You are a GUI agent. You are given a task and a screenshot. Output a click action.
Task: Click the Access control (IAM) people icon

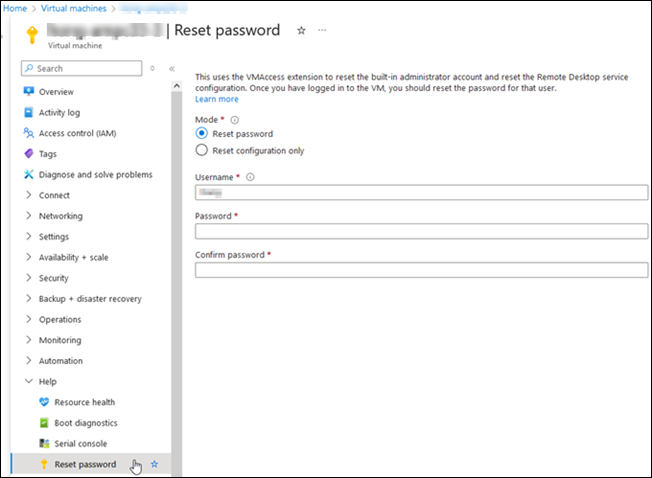pos(28,133)
